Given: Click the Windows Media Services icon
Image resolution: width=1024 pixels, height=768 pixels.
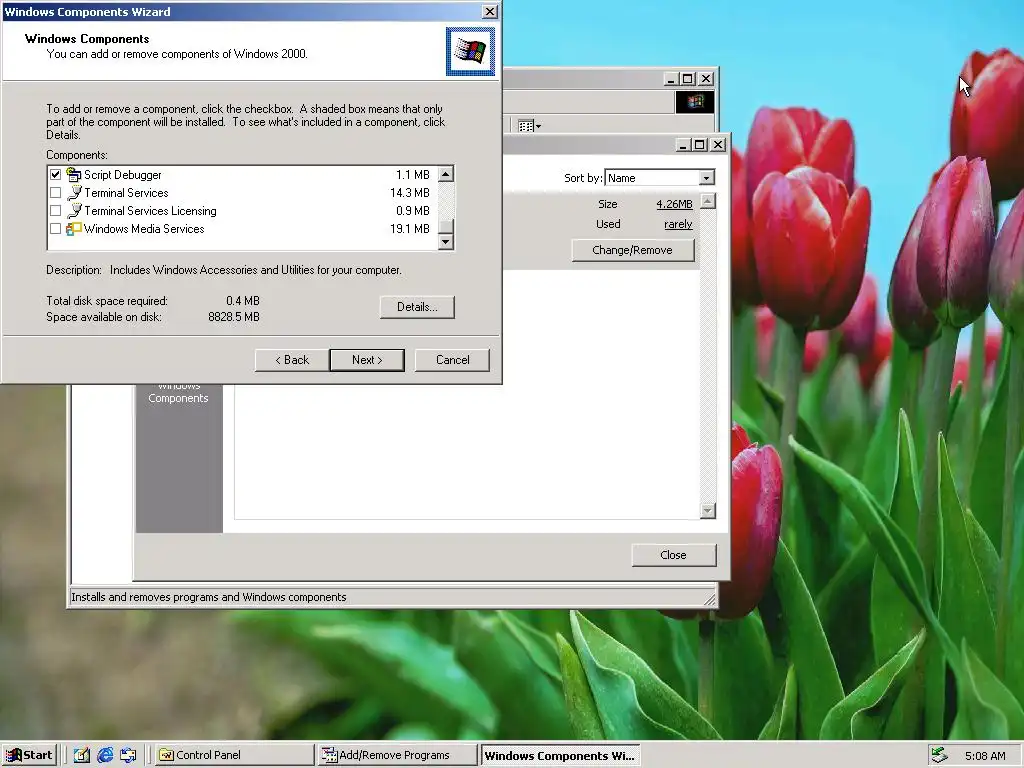Looking at the screenshot, I should pyautogui.click(x=74, y=229).
